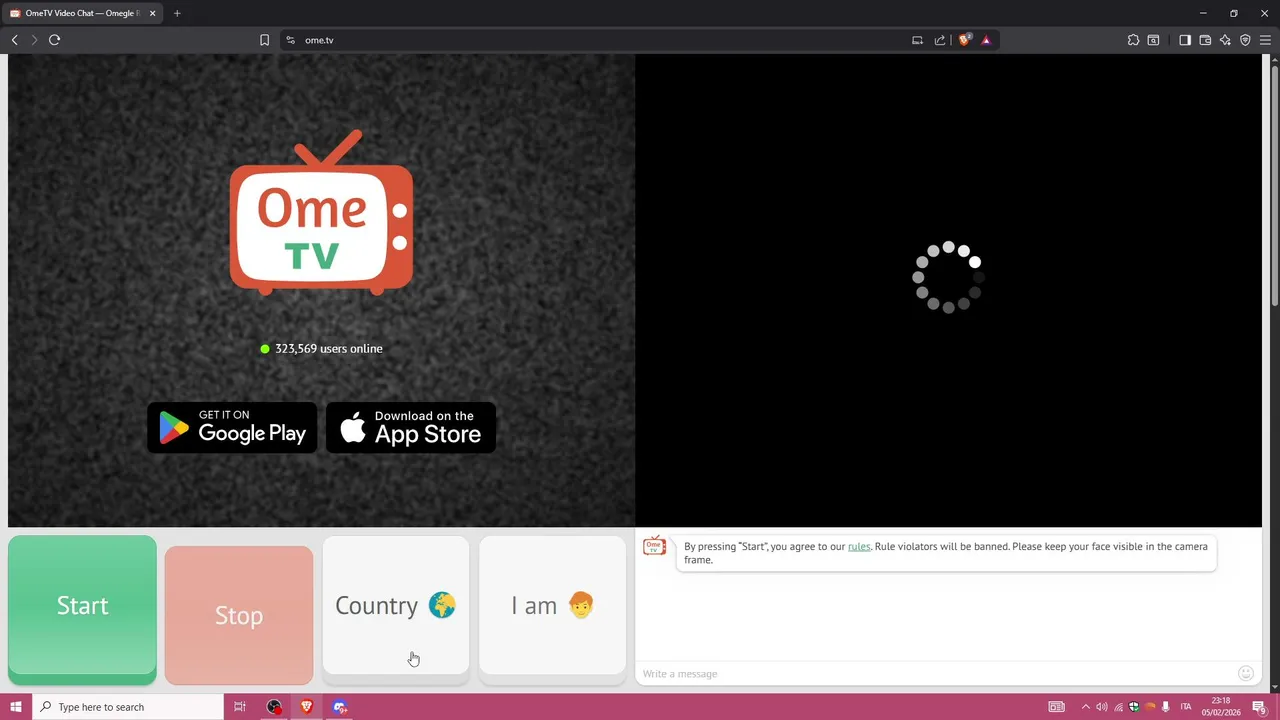Click the OmeTV logo
This screenshot has height=720, width=1280.
[x=321, y=213]
